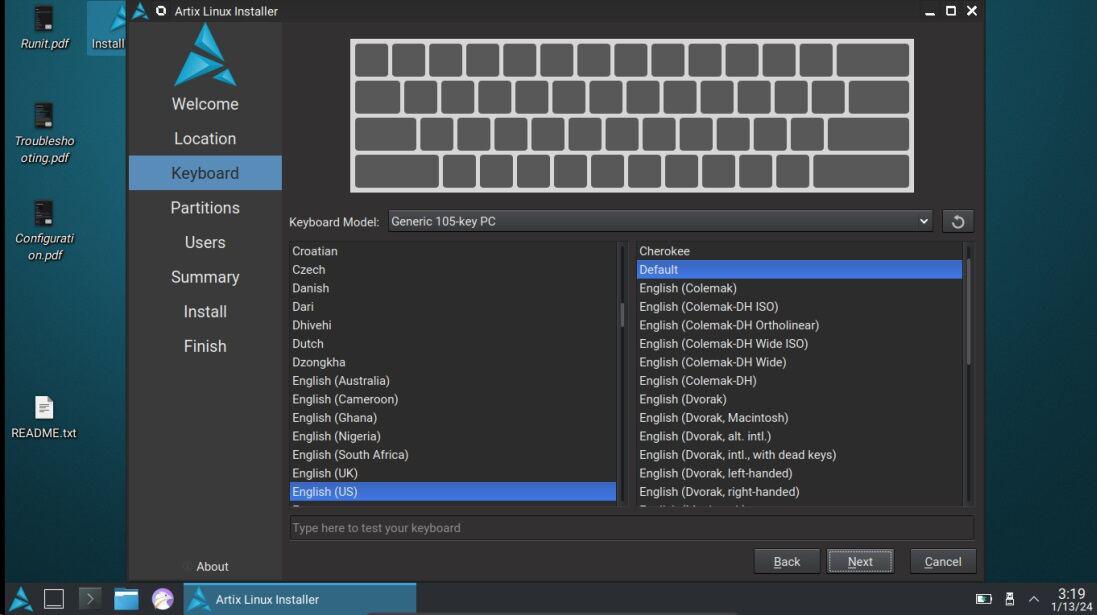
Task: Click the battery tray icon
Action: [983, 599]
